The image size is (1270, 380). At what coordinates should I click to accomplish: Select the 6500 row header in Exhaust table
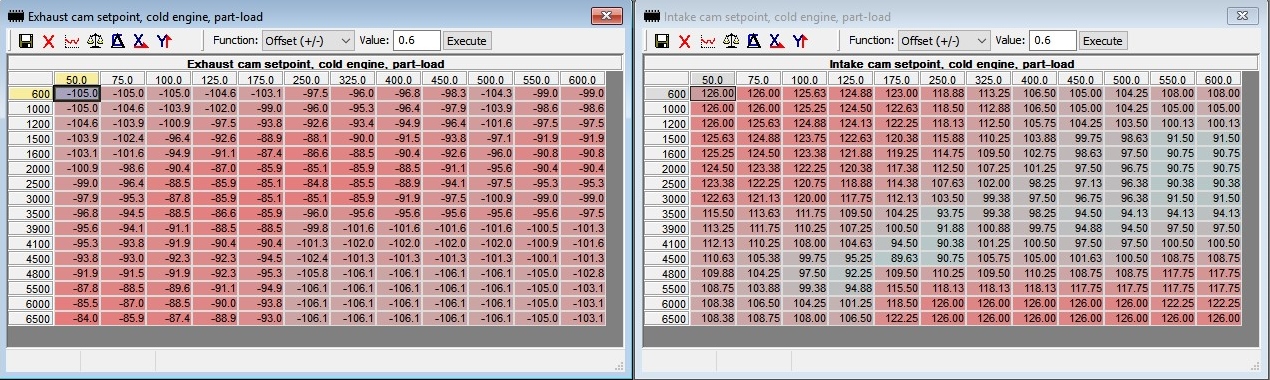(x=31, y=318)
